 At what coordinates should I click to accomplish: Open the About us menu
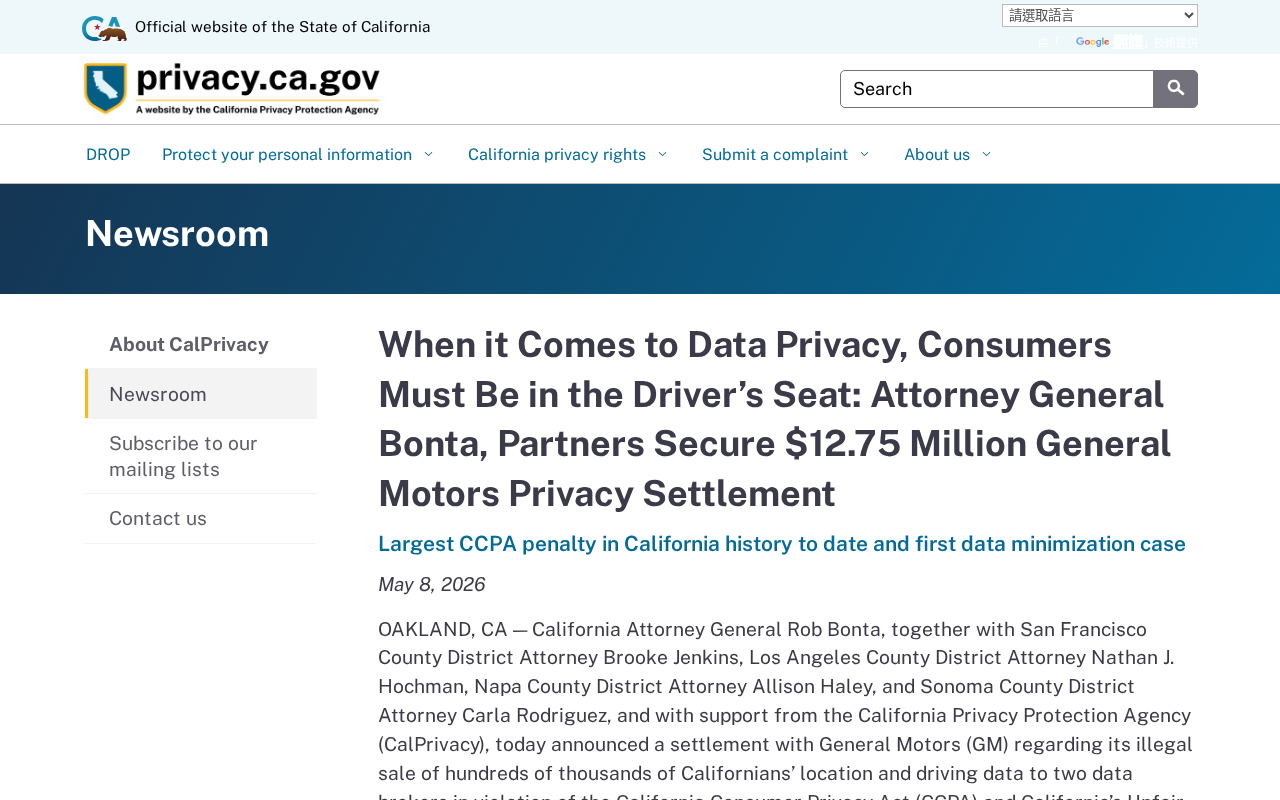point(937,154)
